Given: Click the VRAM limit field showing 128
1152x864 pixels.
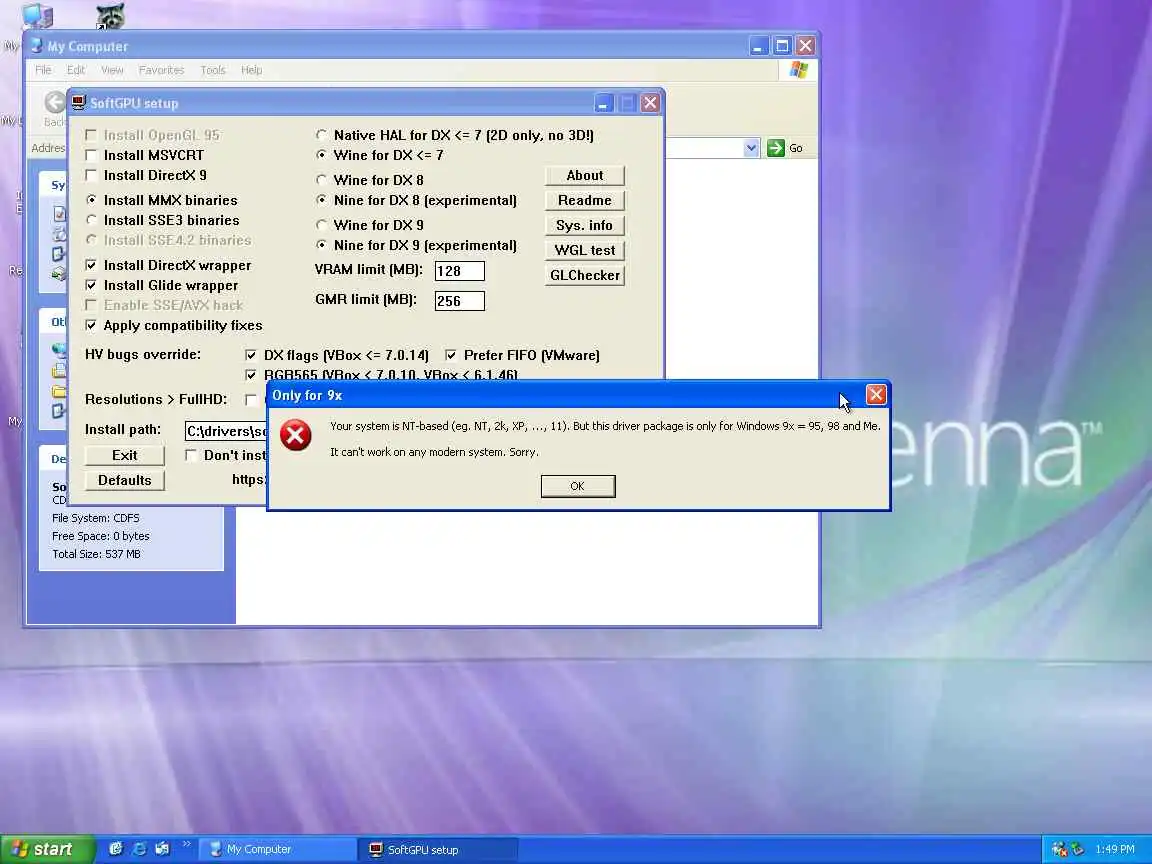Looking at the screenshot, I should click(460, 270).
